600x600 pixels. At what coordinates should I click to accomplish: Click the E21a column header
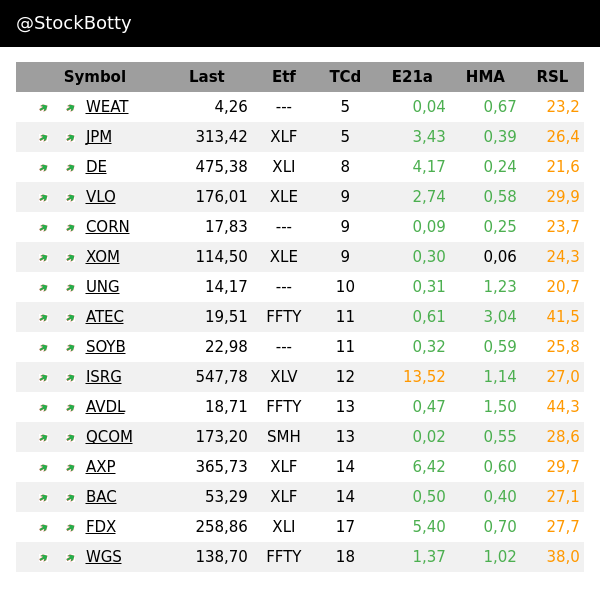point(412,77)
